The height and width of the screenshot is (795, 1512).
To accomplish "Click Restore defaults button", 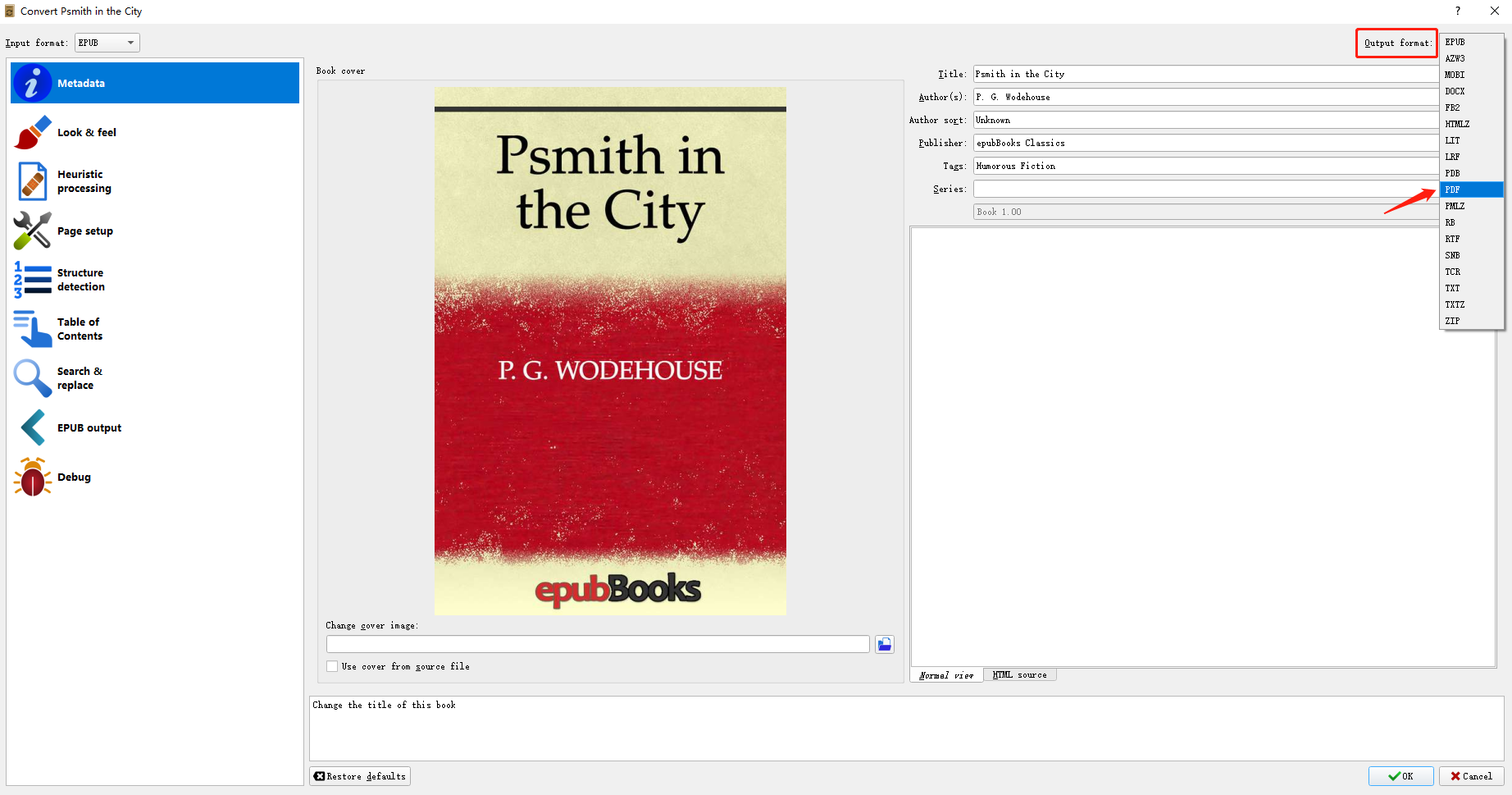I will 360,776.
